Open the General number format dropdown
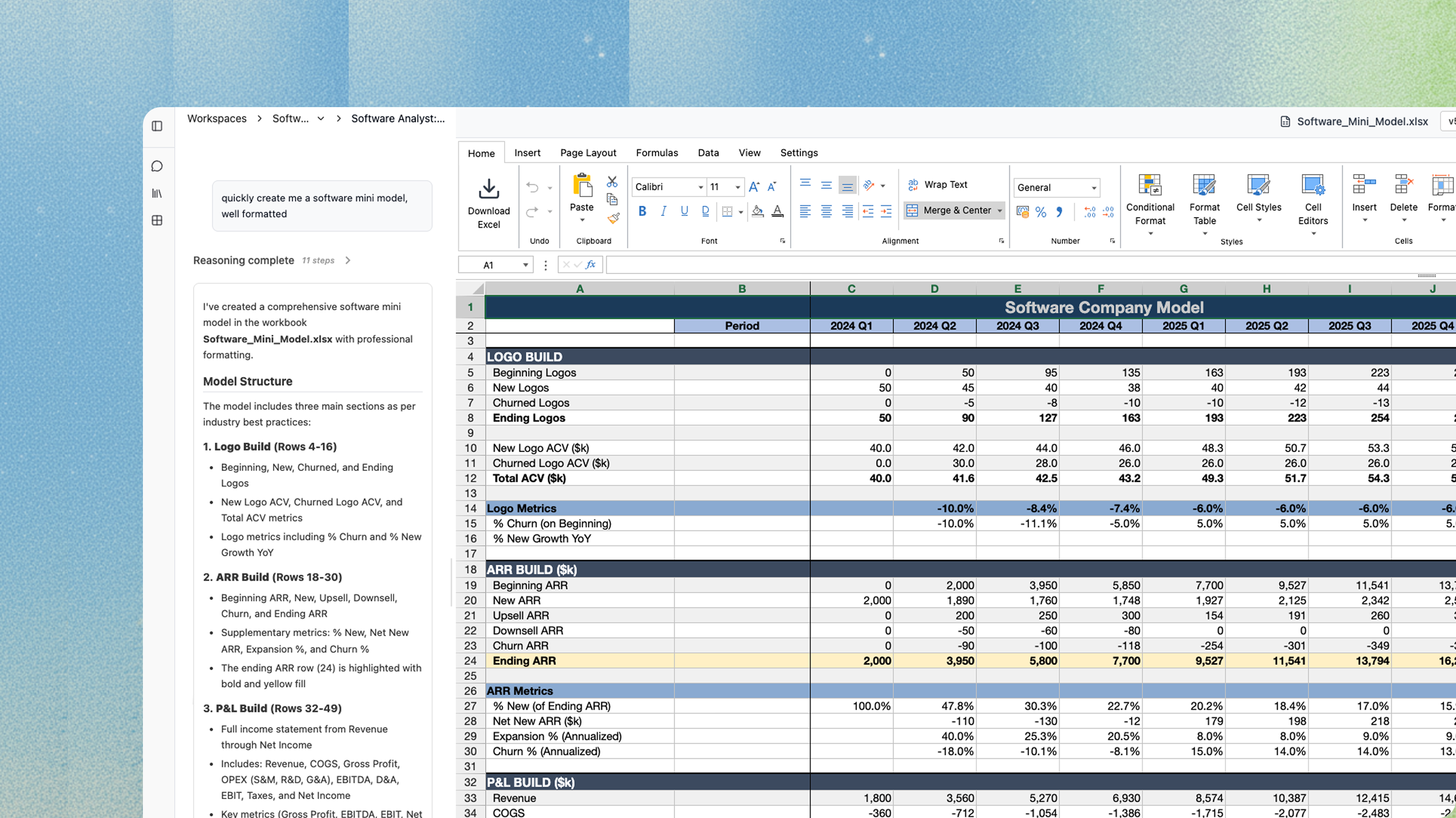Image resolution: width=1456 pixels, height=818 pixels. [1093, 187]
